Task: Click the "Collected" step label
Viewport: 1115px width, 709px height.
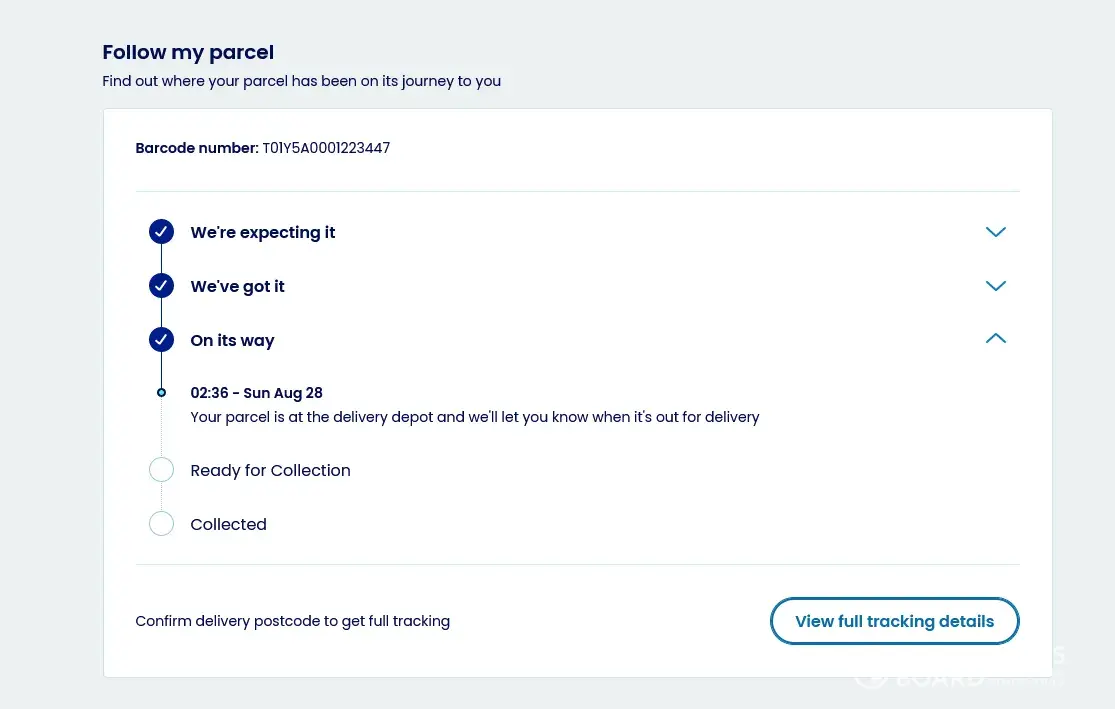Action: [x=228, y=524]
